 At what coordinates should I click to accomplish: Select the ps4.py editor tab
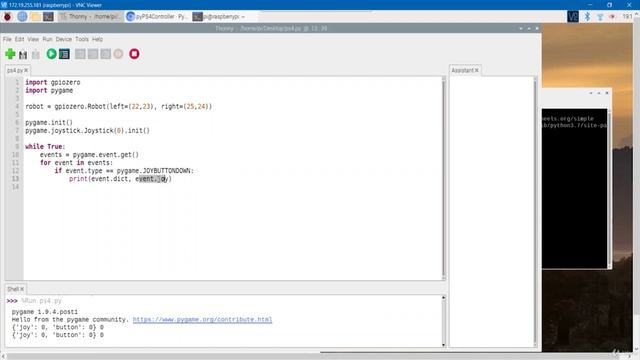[x=15, y=71]
